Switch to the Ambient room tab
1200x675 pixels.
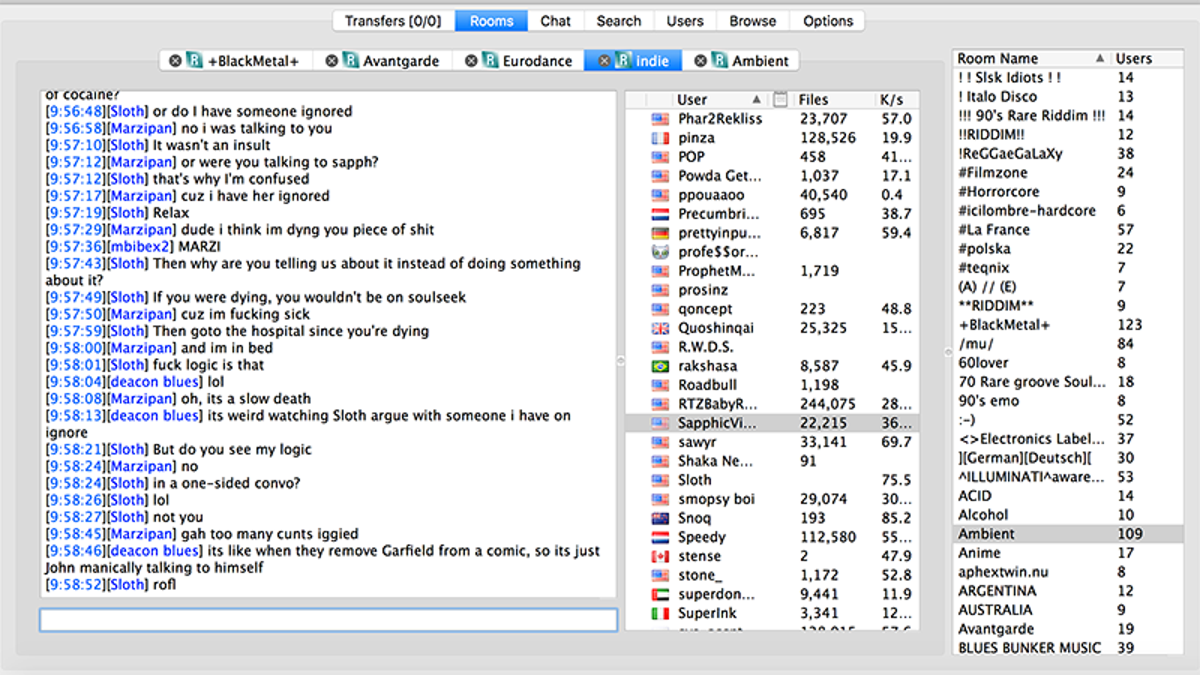(741, 61)
